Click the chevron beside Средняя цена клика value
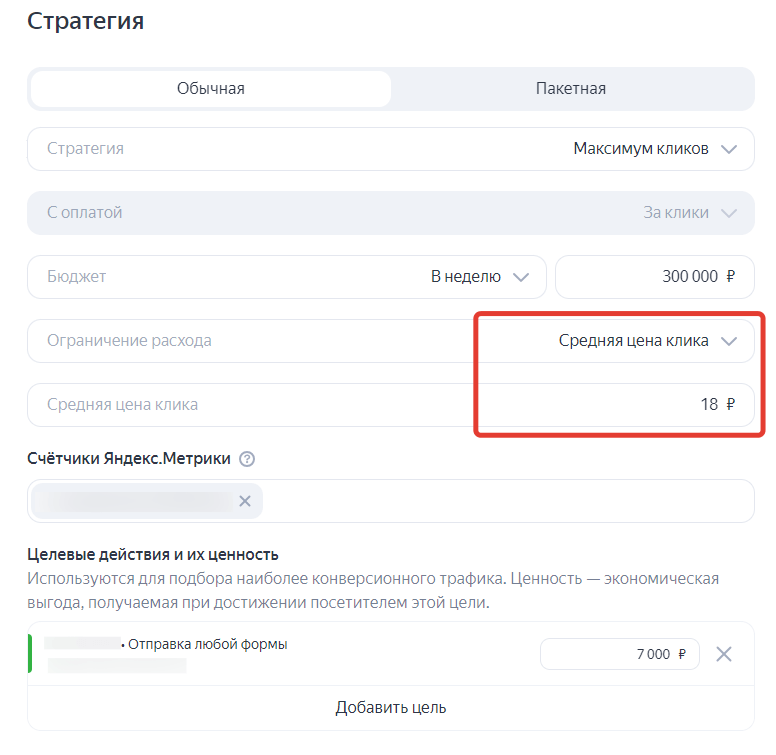Image resolution: width=776 pixels, height=755 pixels. click(x=729, y=341)
